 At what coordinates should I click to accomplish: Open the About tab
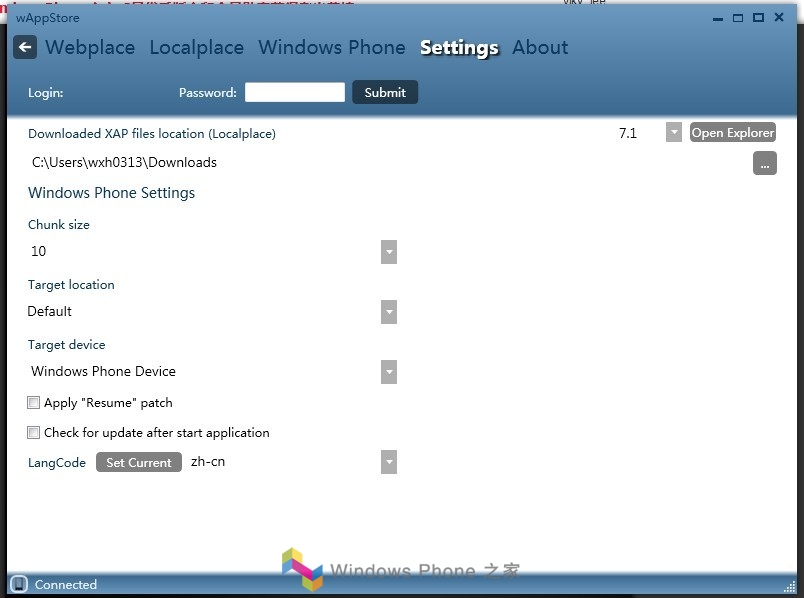click(x=540, y=48)
